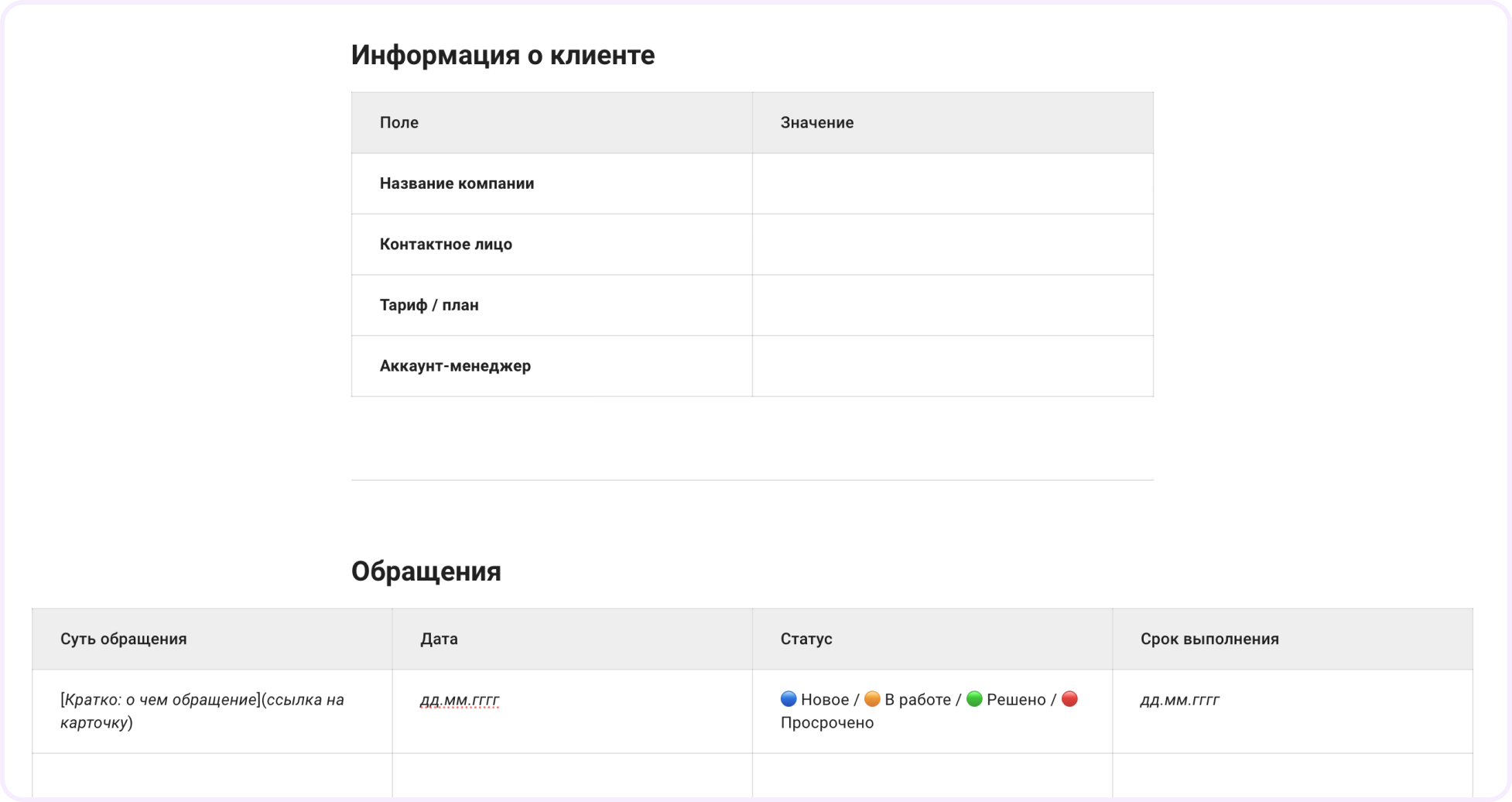Click the empty second-row cell under Статус
This screenshot has width=1512, height=802.
tap(932, 776)
